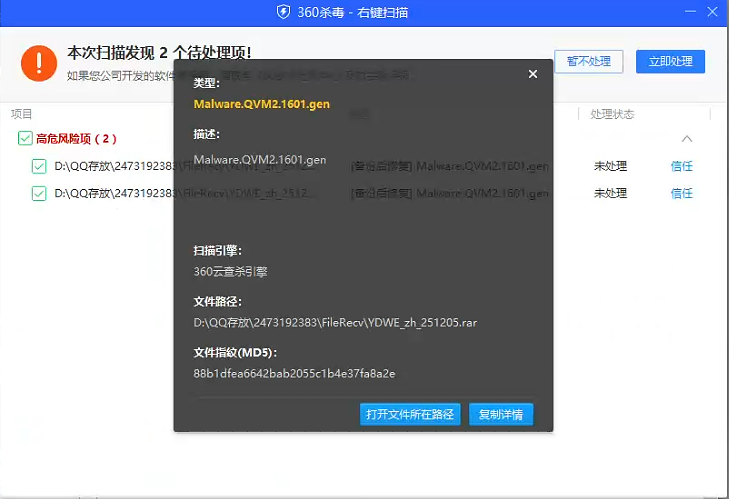
Task: Click the 扫描引擎: label
Action: (218, 251)
